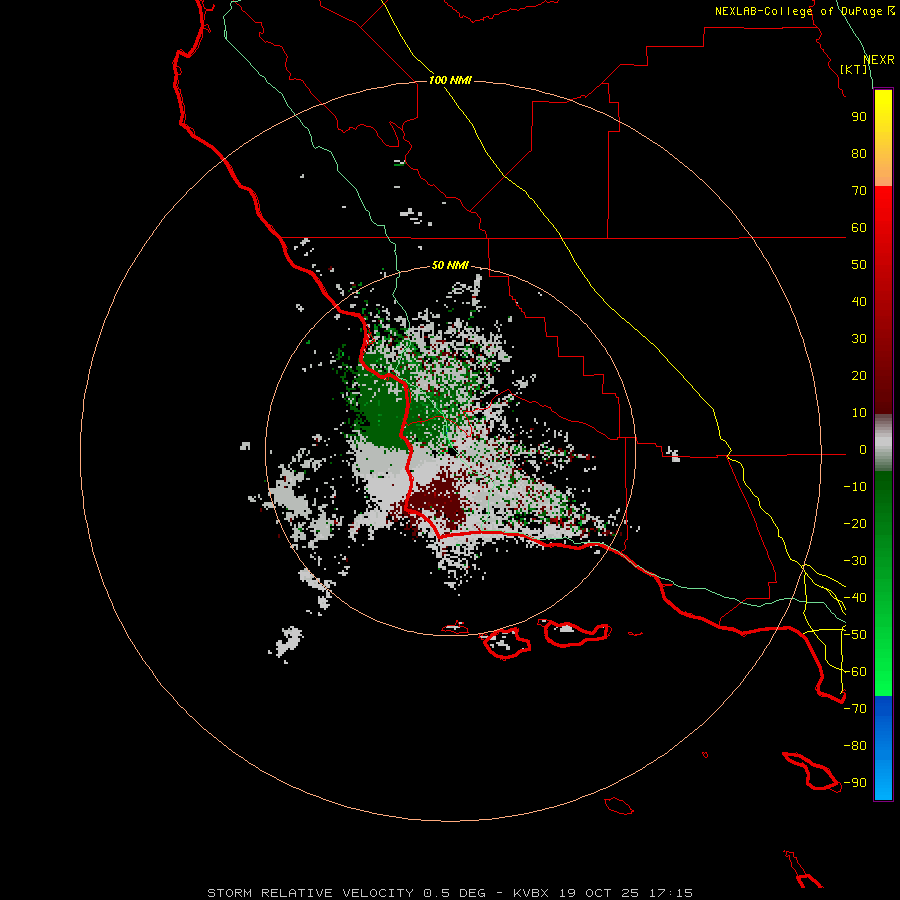Click the blue bottom segment of color bar
900x900 pixels.
(883, 748)
